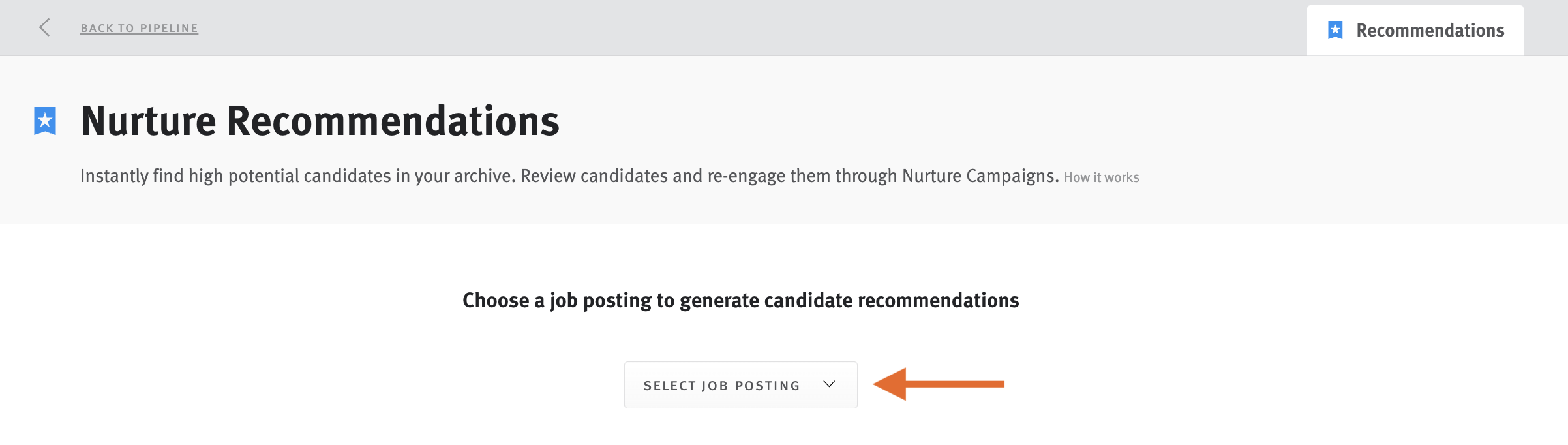Open the Select Job Posting dropdown
This screenshot has height=445, width=1568.
coord(740,384)
